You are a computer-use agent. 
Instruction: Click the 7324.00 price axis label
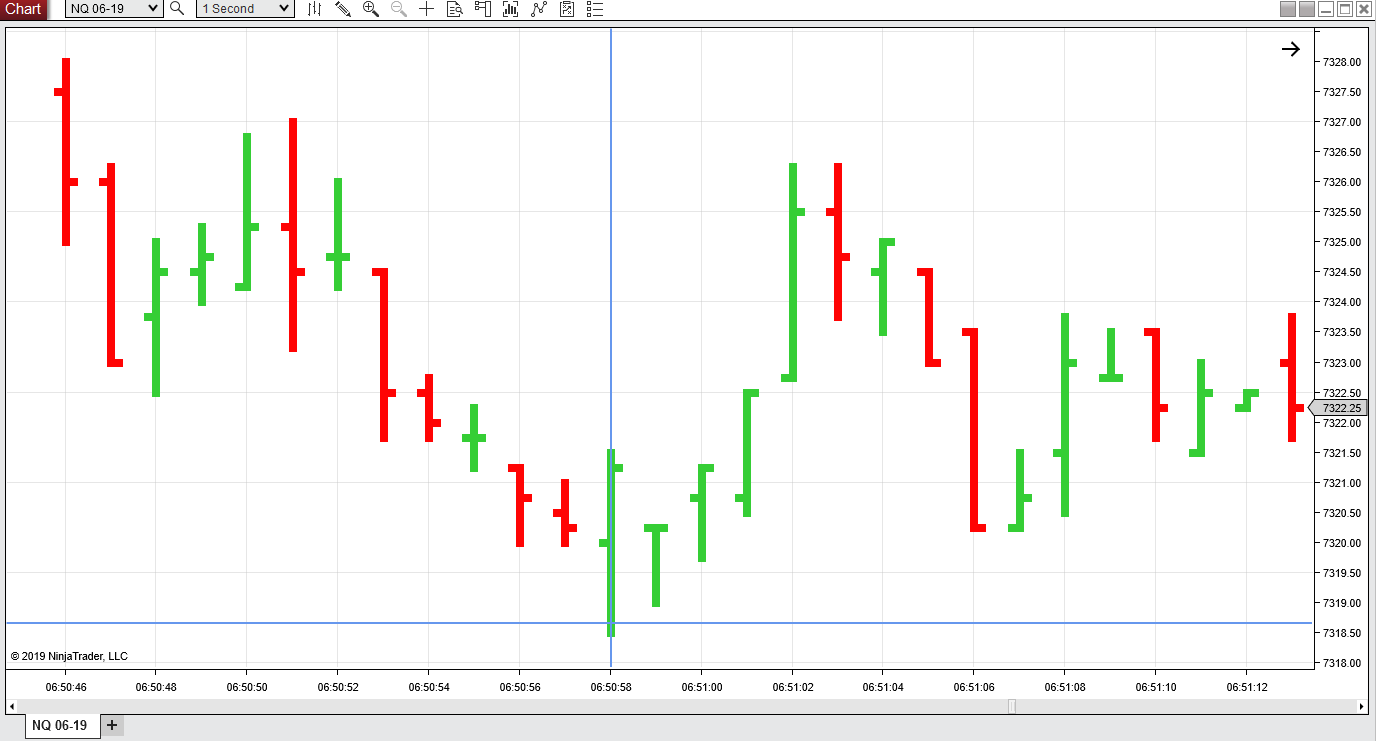(1341, 302)
